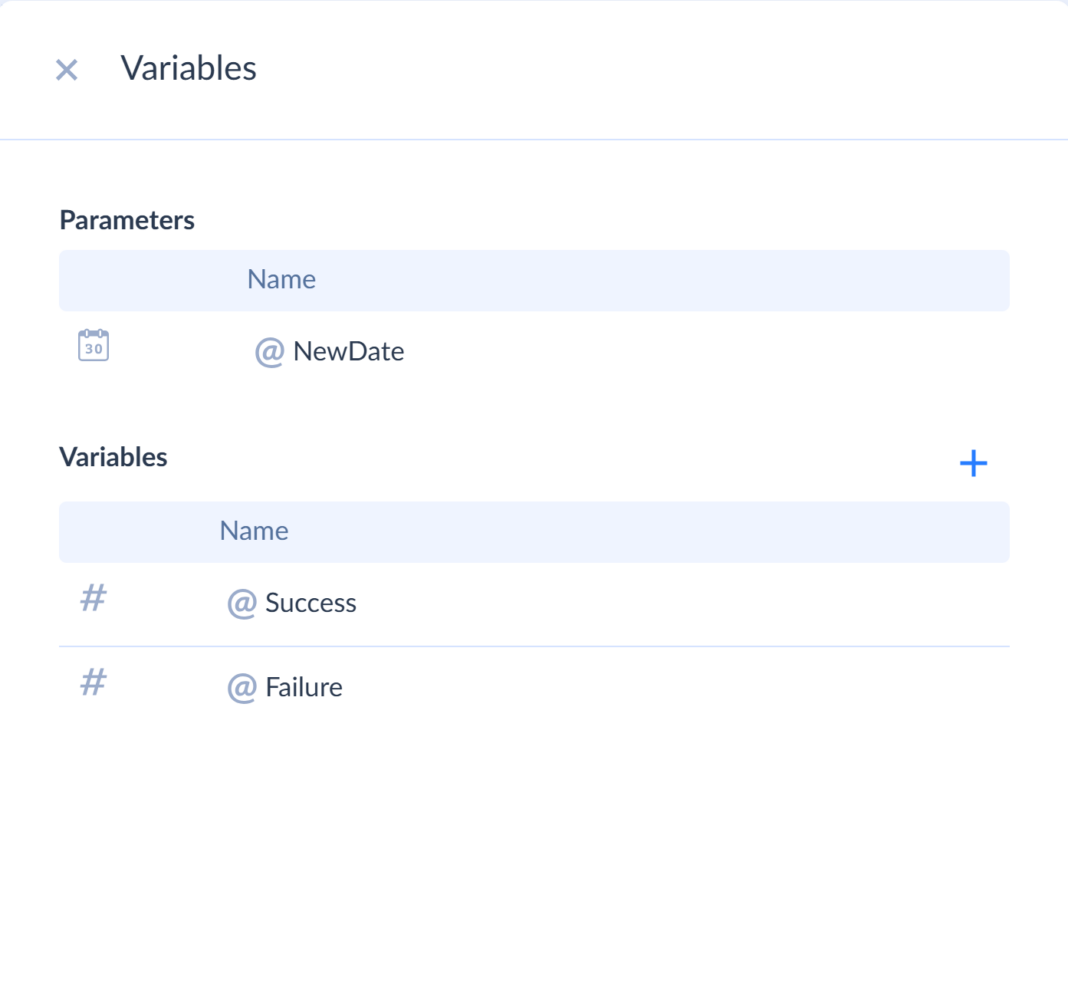Click the @ symbol beside NewDate

tap(269, 352)
